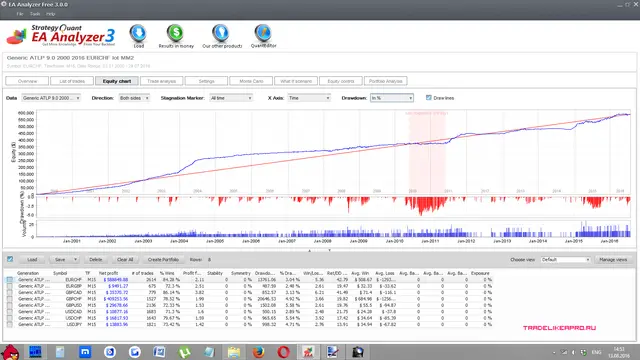640x360 pixels.
Task: Check the EURCHF row checkbox
Action: [9, 280]
